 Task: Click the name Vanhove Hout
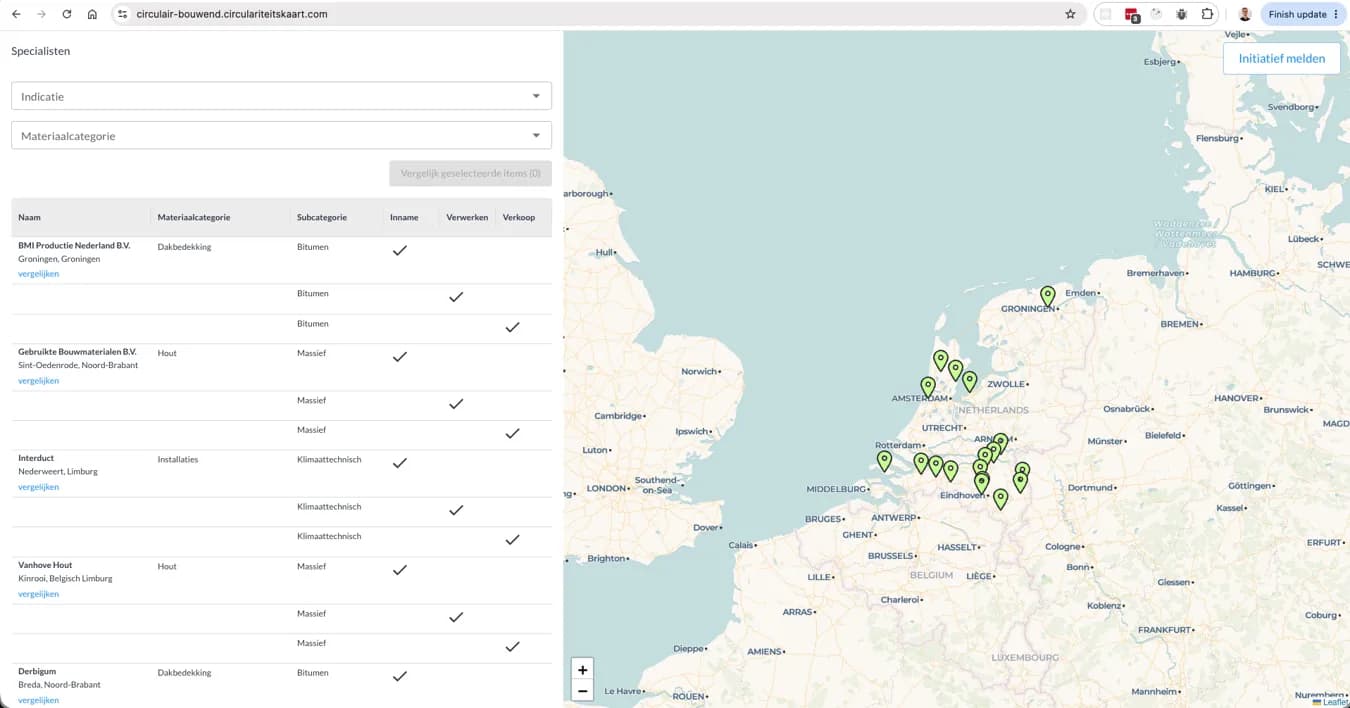coord(45,565)
